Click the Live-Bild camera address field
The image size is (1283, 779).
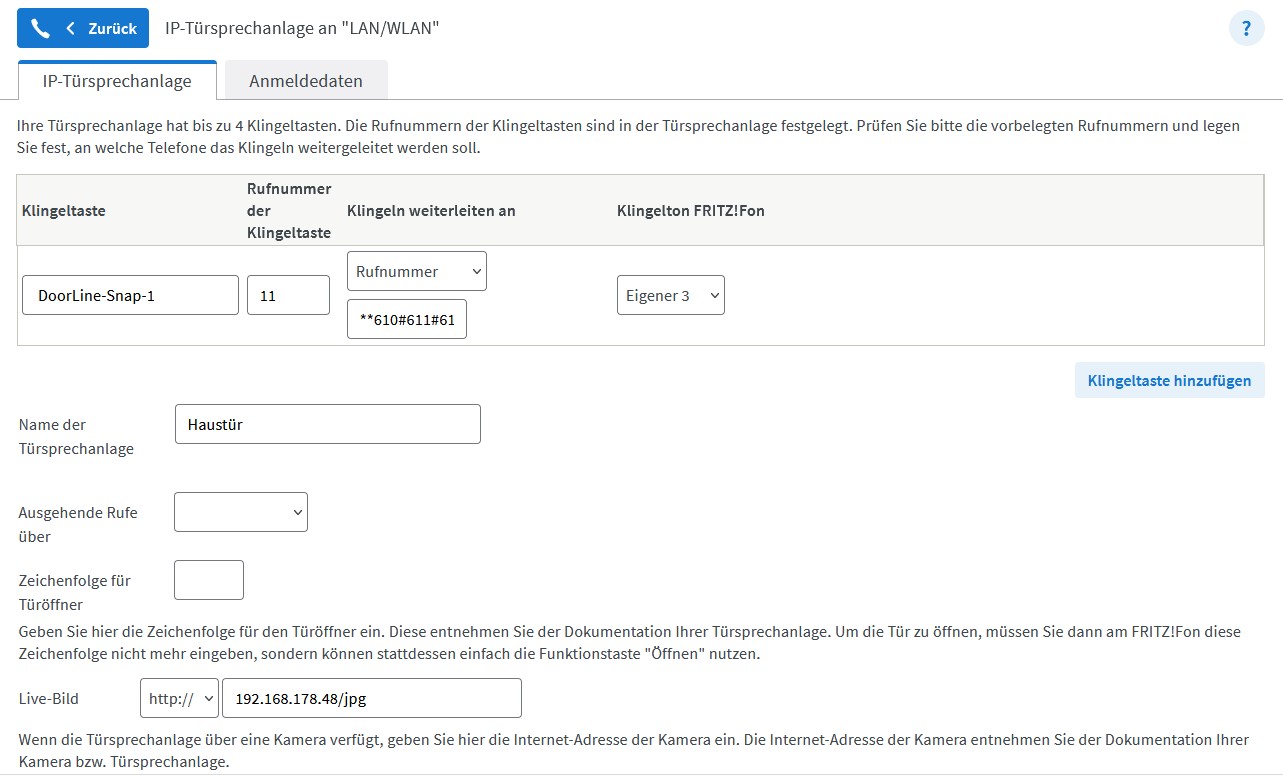point(371,698)
